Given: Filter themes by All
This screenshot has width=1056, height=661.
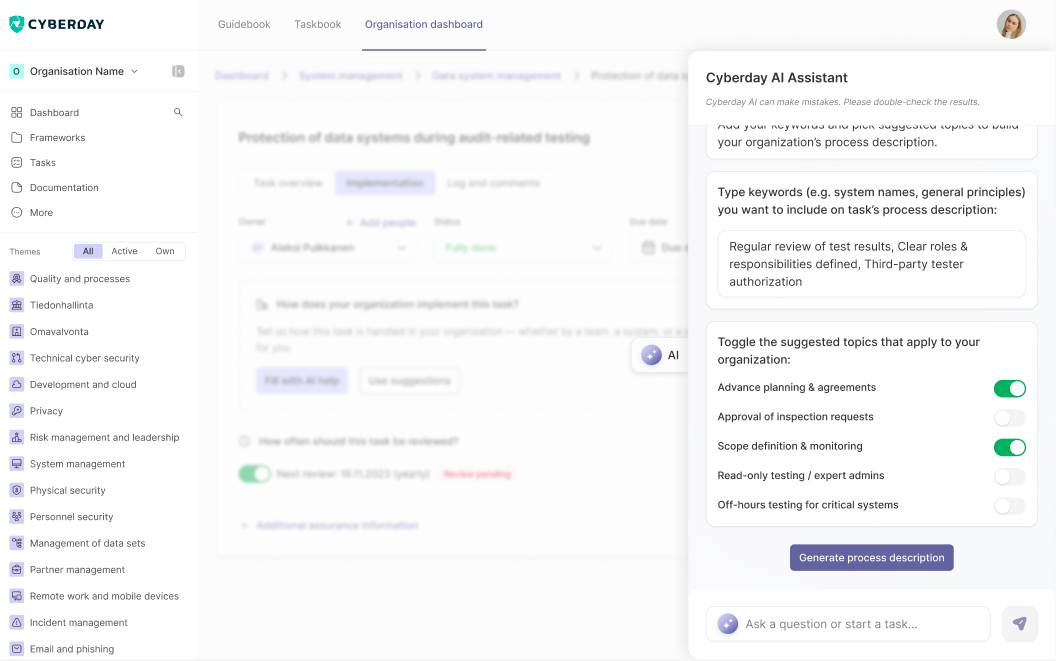Looking at the screenshot, I should 88,251.
